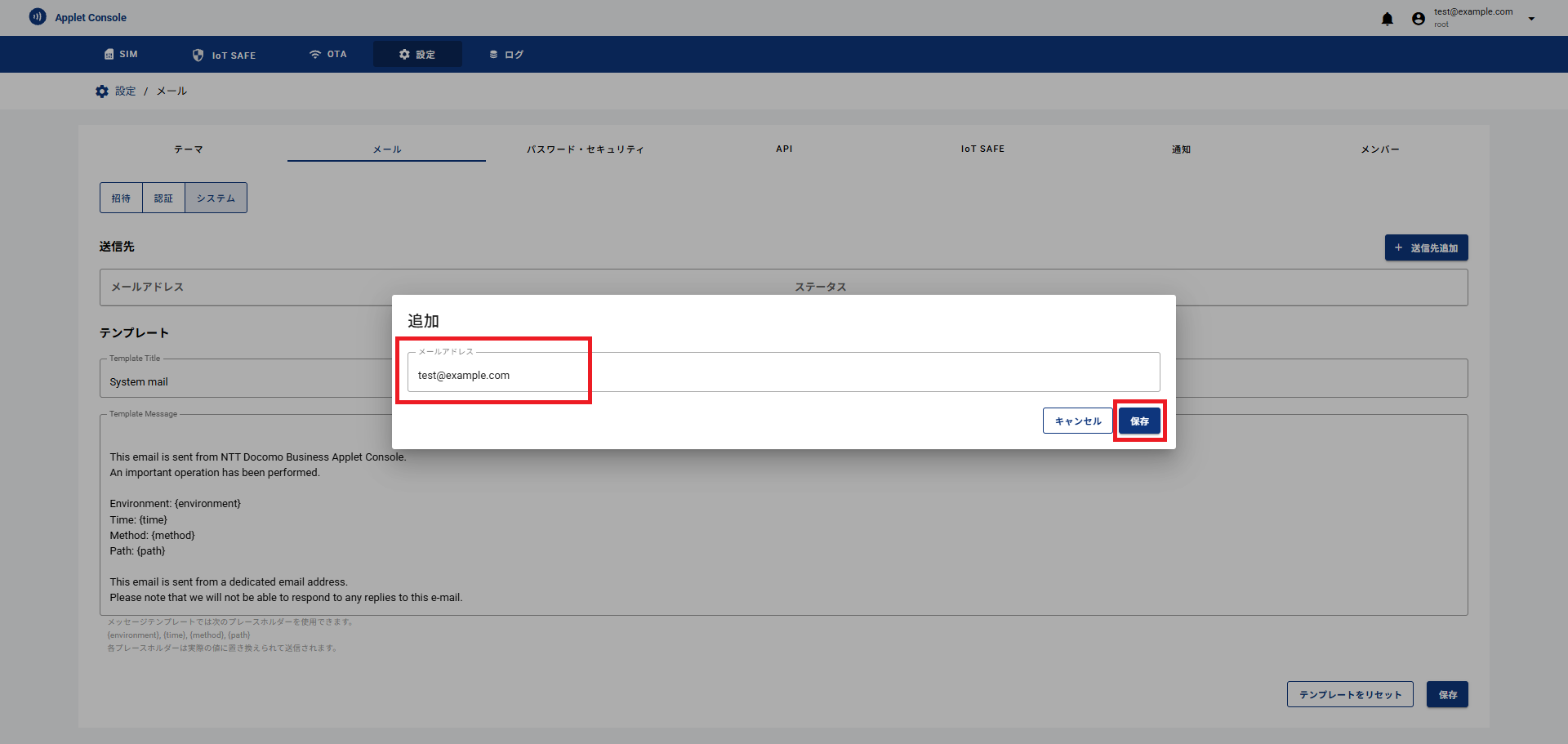Click the Applet Console logo icon
1568x744 pixels.
click(x=38, y=16)
